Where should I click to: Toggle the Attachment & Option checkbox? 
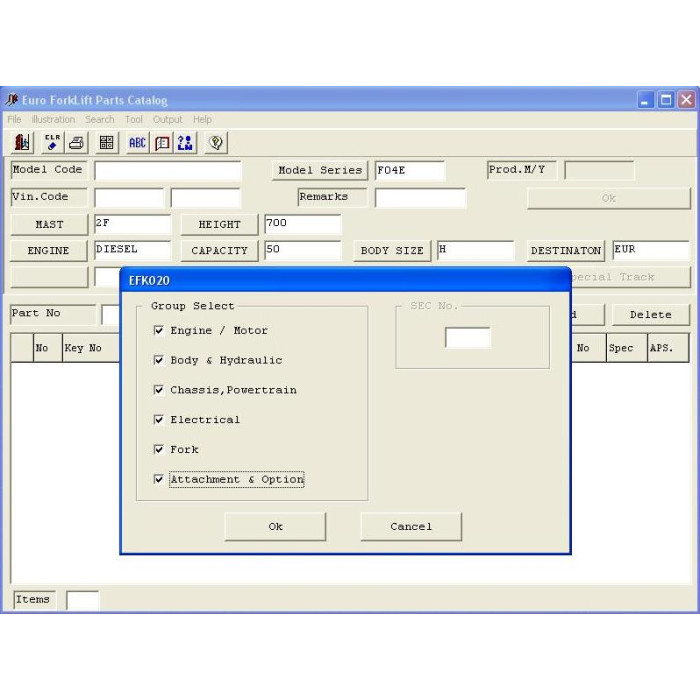tap(158, 479)
